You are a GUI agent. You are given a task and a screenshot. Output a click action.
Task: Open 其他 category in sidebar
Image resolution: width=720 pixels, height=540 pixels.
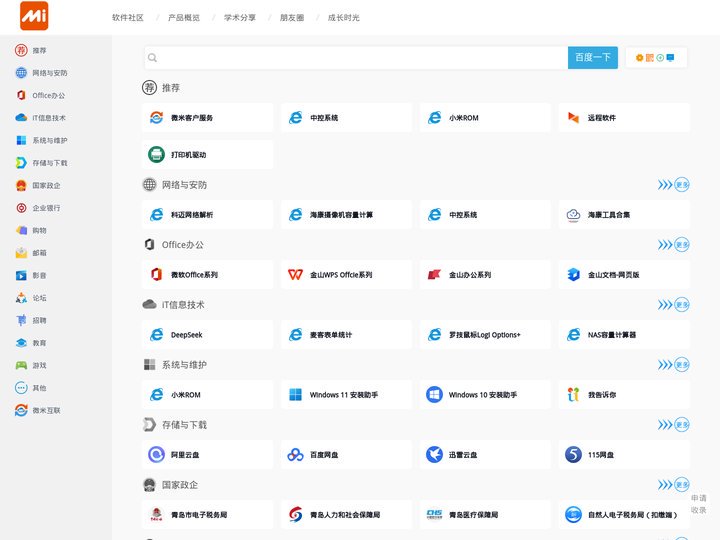[x=31, y=388]
